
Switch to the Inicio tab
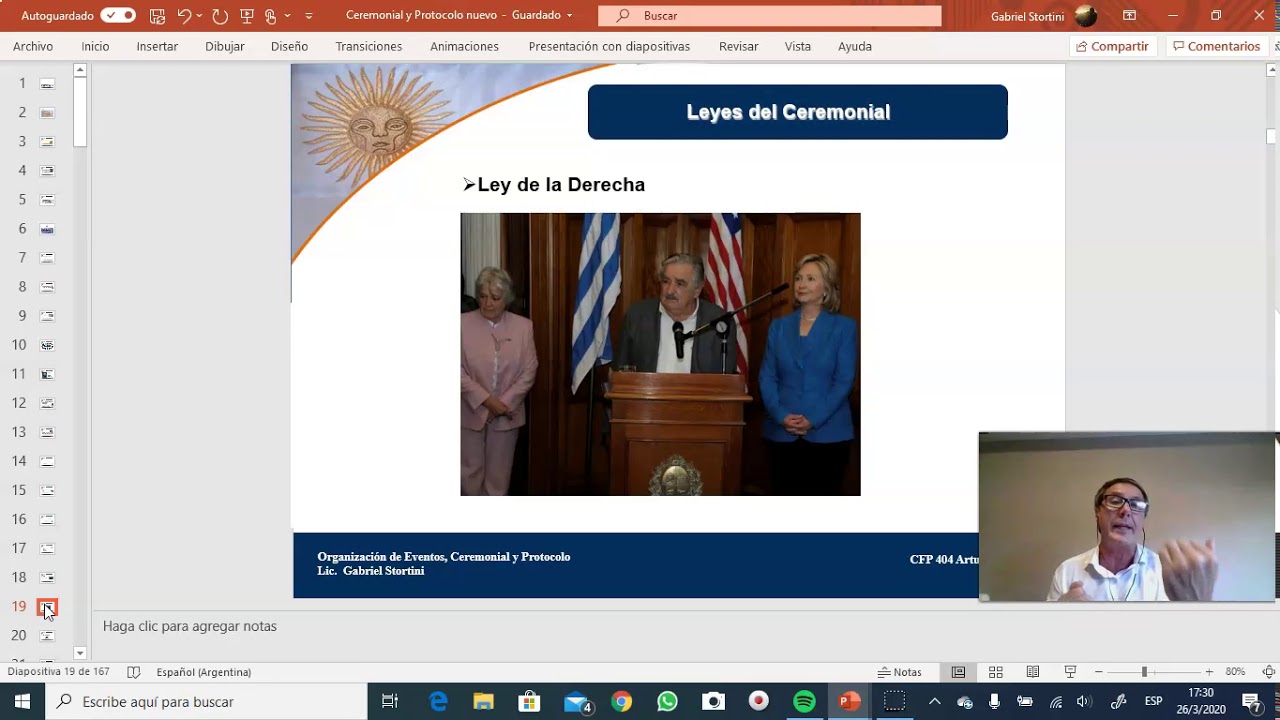click(x=95, y=46)
